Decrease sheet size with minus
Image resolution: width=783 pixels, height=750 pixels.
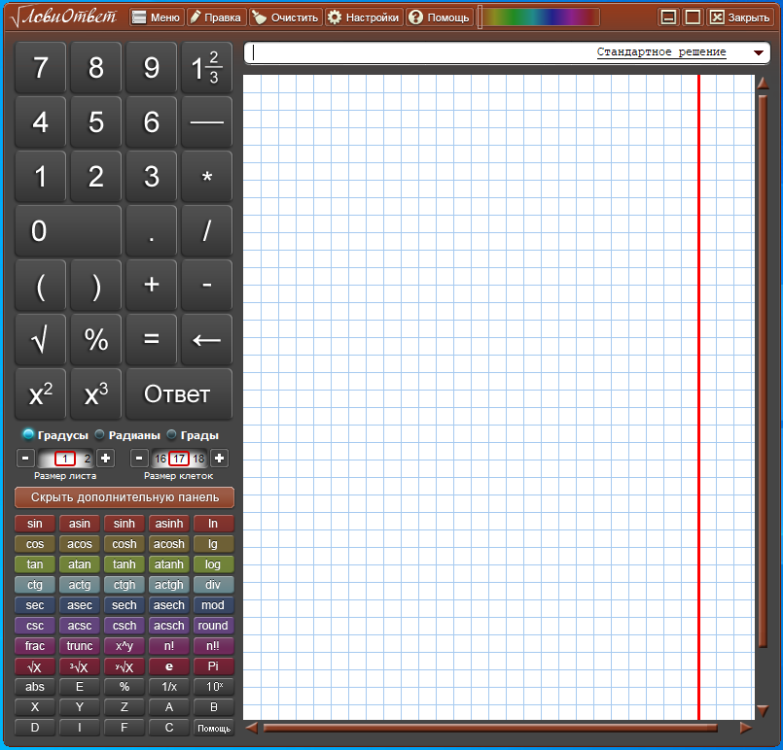coord(25,458)
